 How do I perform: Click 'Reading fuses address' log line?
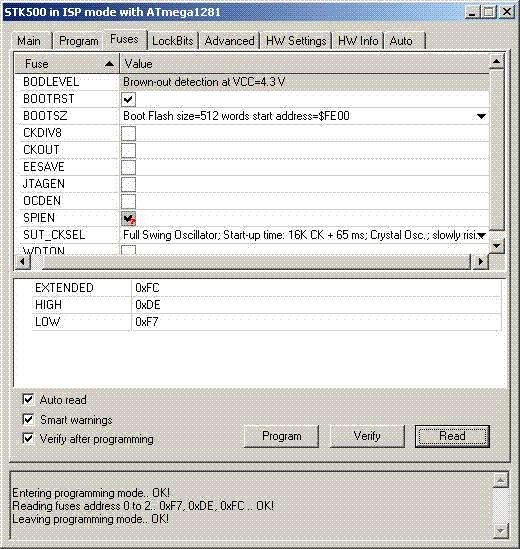click(143, 506)
